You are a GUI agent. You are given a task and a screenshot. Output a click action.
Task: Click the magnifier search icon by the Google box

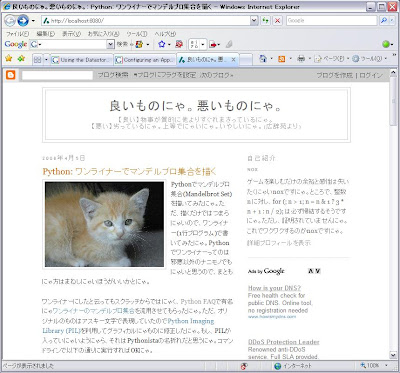pyautogui.click(x=384, y=21)
